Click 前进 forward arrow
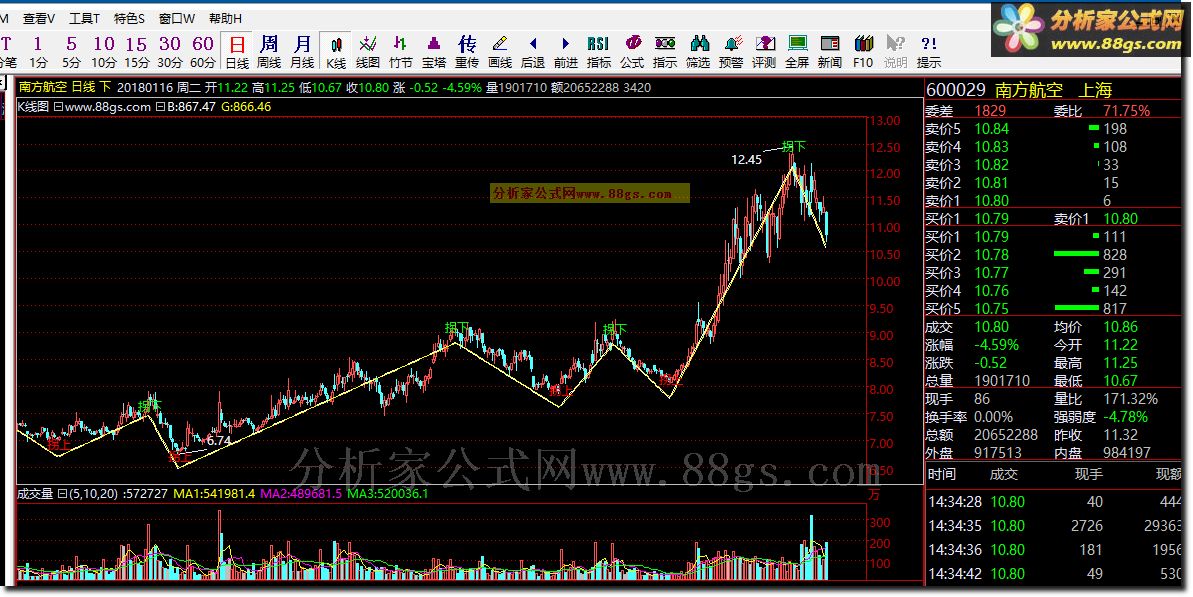This screenshot has height=597, width=1193. [565, 52]
